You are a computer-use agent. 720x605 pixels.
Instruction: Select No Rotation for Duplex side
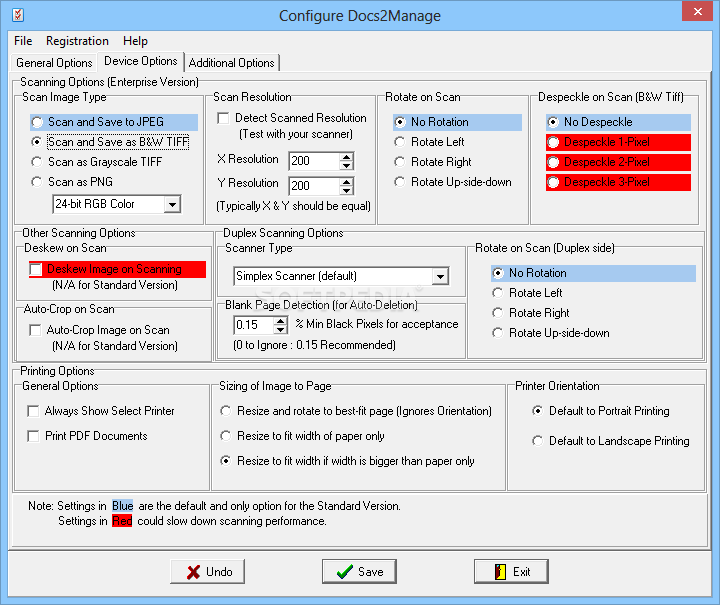(x=593, y=273)
